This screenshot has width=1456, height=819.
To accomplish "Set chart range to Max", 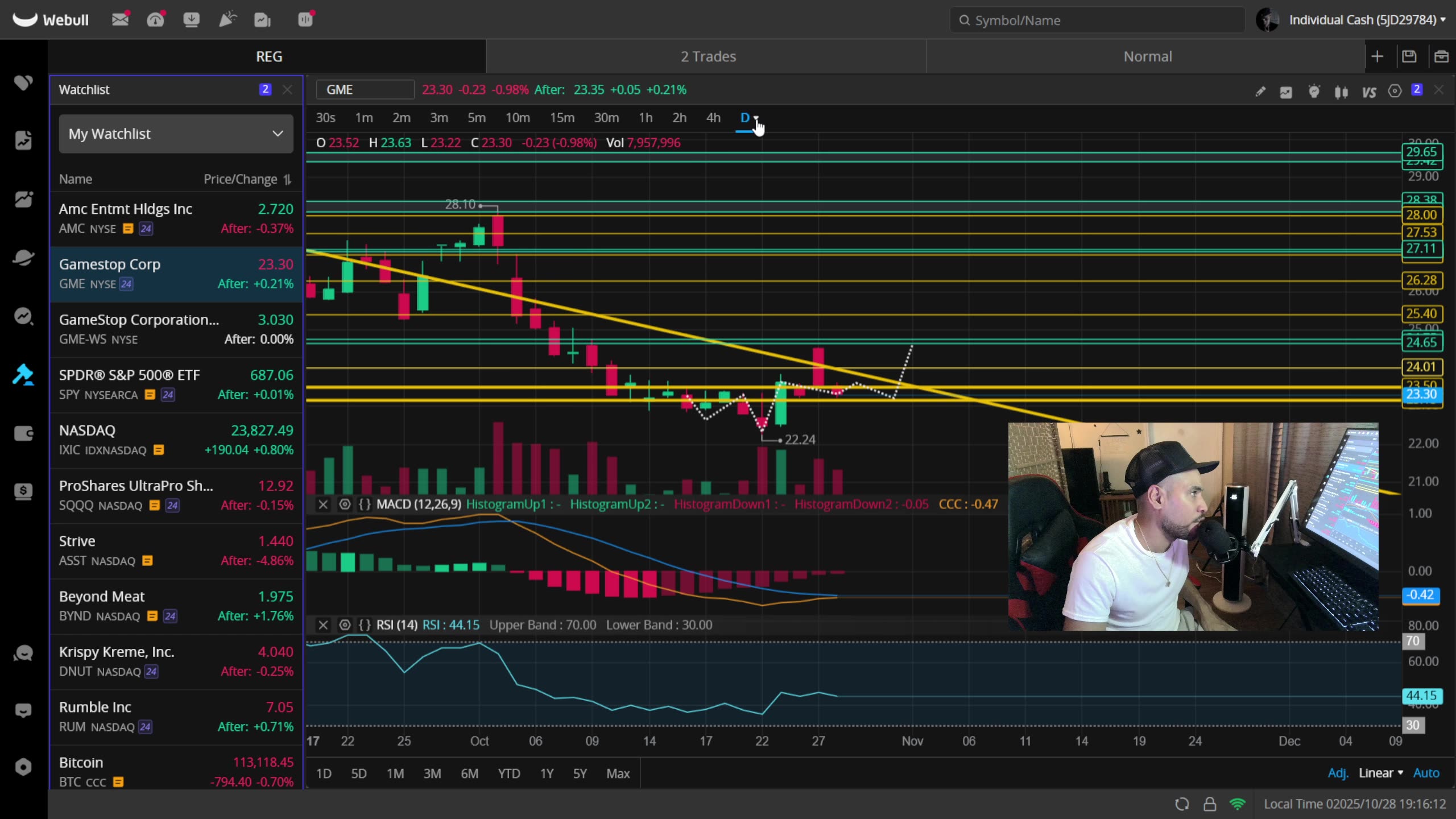I will click(x=618, y=773).
